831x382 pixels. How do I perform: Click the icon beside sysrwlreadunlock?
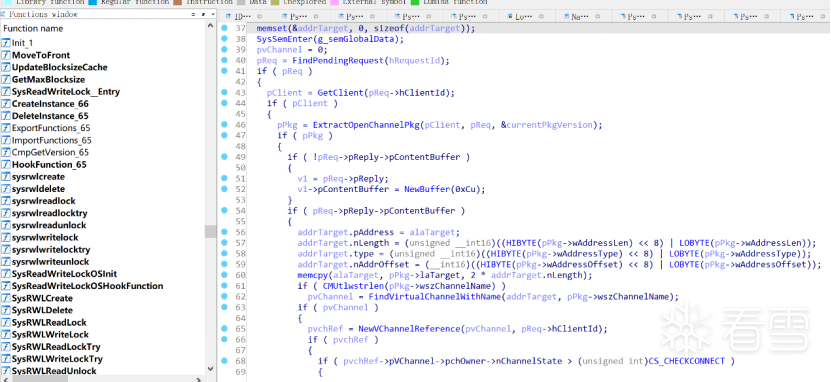pos(6,225)
